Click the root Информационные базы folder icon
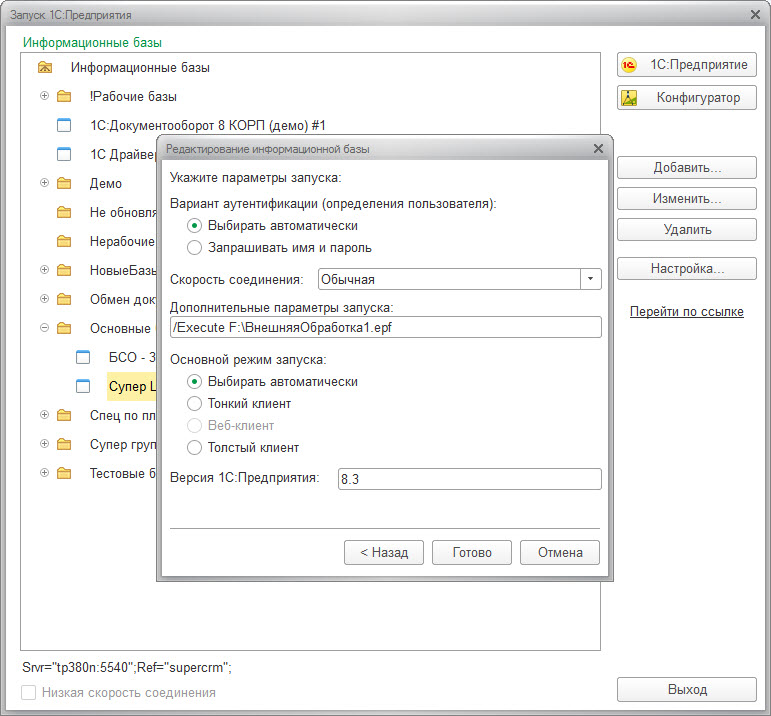Viewport: 771px width, 716px height. click(45, 67)
